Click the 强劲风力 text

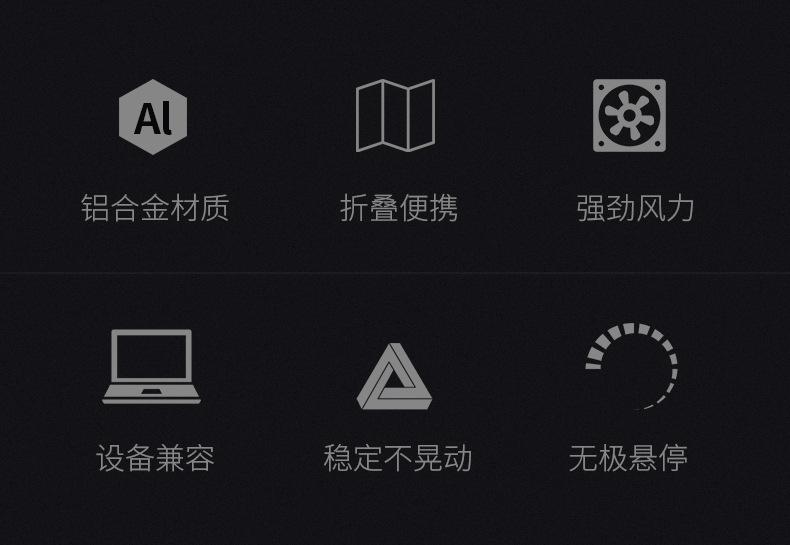click(635, 208)
